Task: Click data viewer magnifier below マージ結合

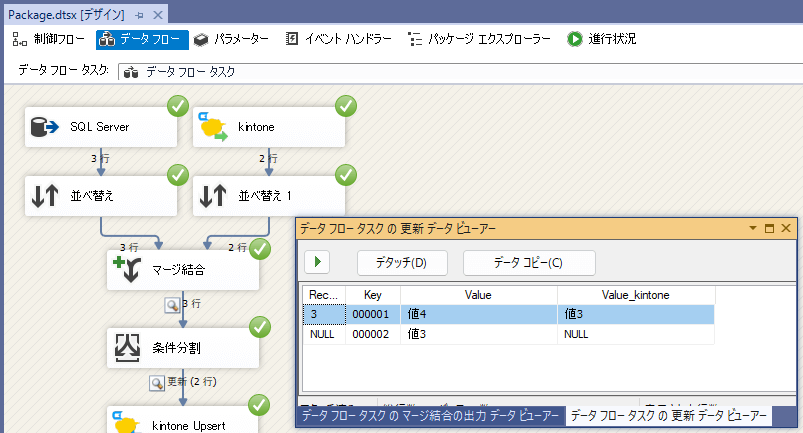Action: (172, 305)
